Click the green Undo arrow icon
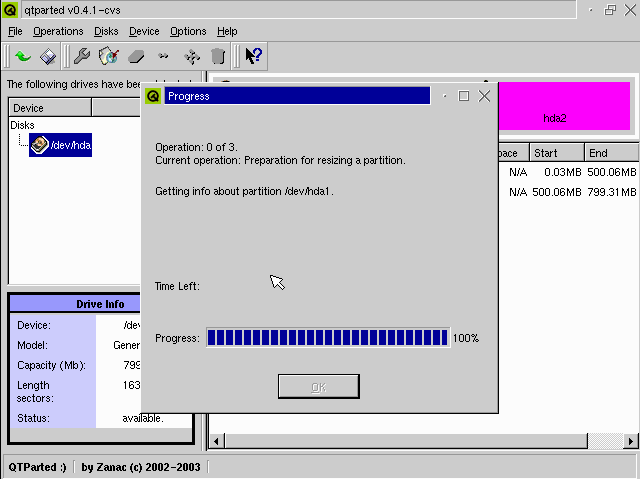 [x=23, y=56]
